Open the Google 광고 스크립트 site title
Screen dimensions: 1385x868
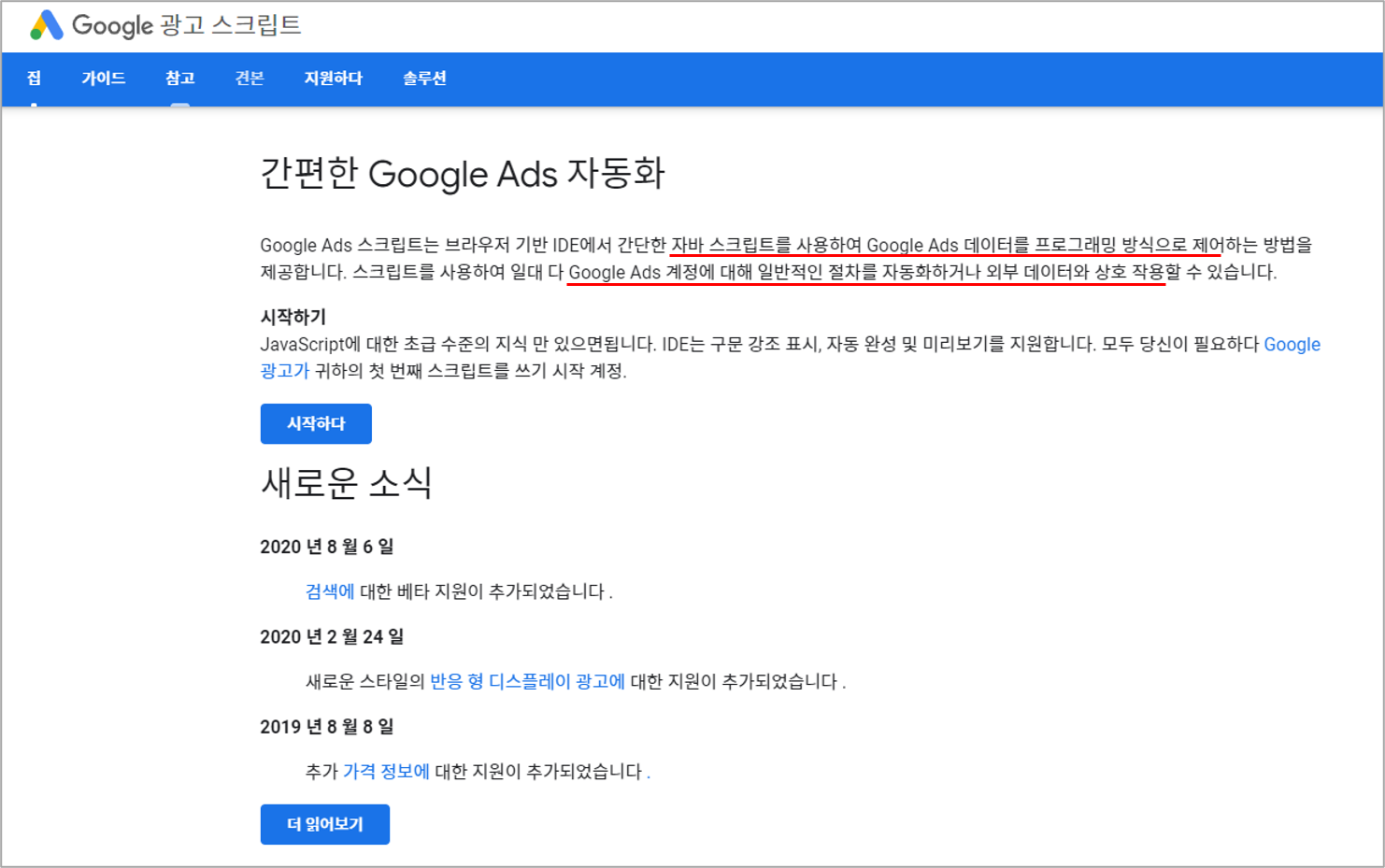[x=187, y=25]
